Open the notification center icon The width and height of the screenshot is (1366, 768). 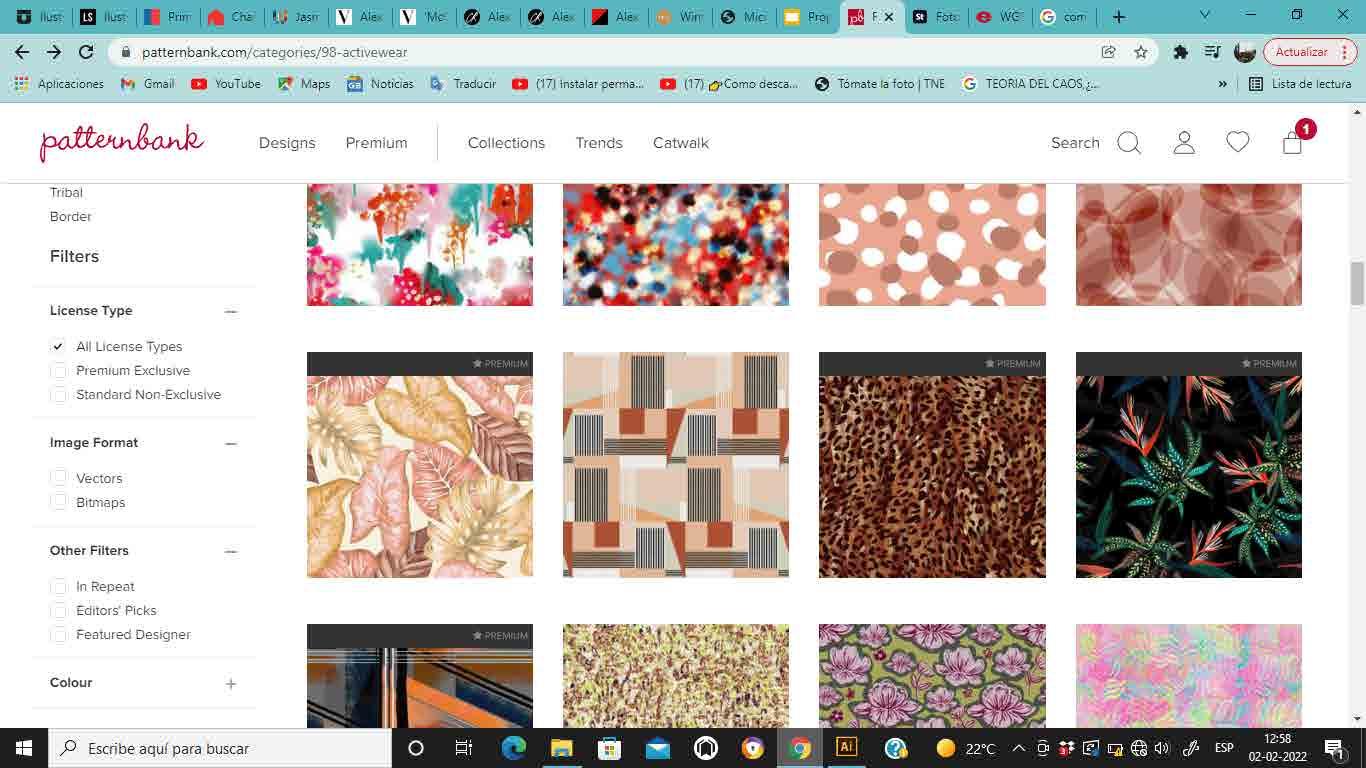point(1334,748)
